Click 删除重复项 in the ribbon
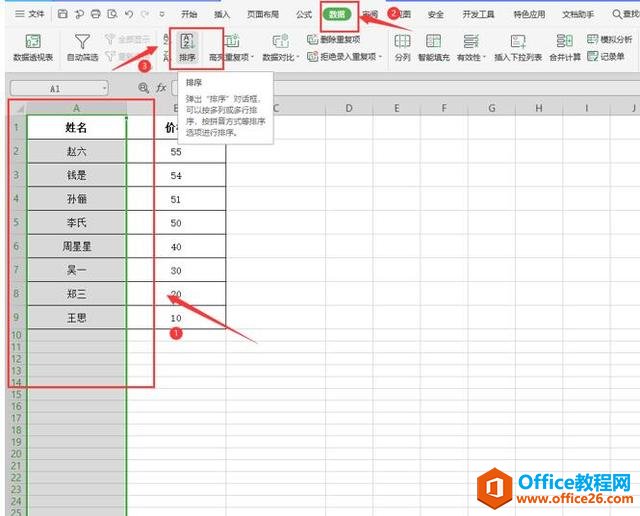This screenshot has height=516, width=640. (x=334, y=40)
